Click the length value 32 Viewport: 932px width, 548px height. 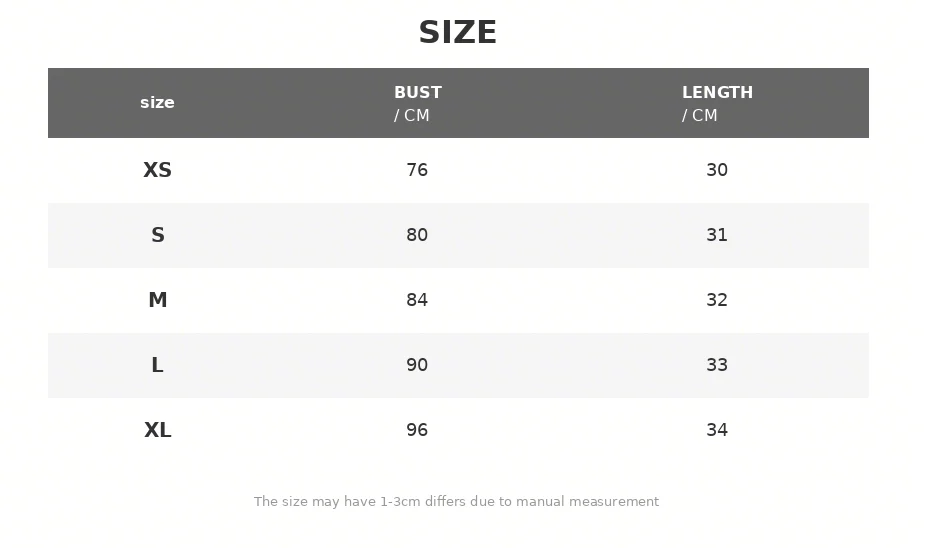[x=717, y=300]
